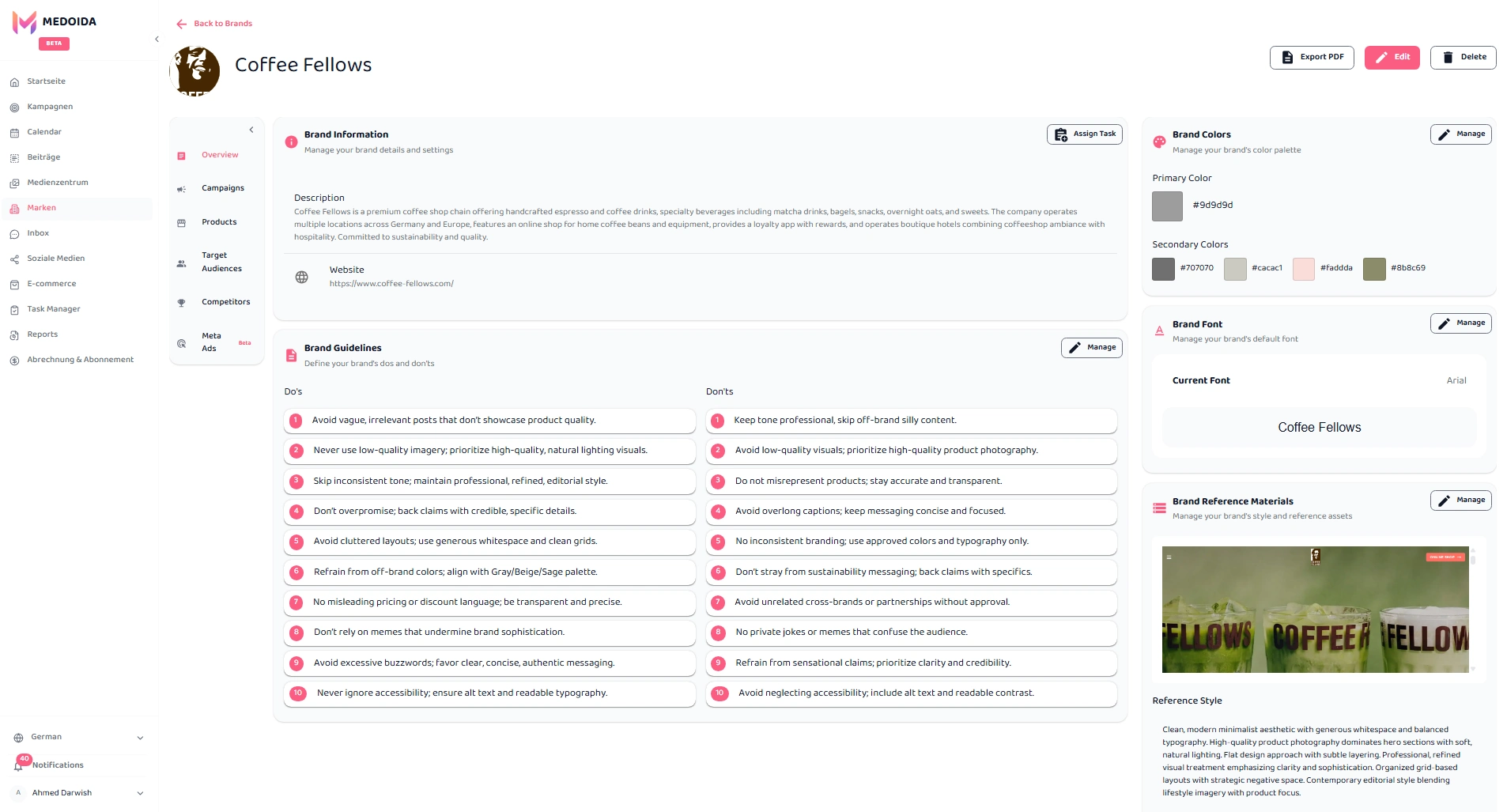Click the Target Audiences people icon

(x=181, y=263)
